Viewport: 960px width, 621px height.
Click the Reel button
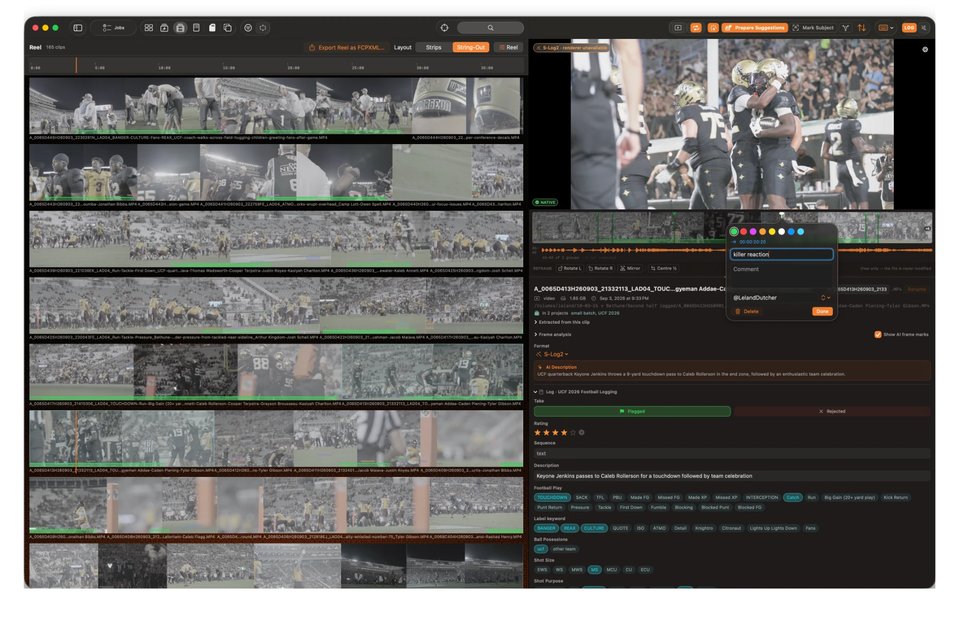tap(508, 47)
